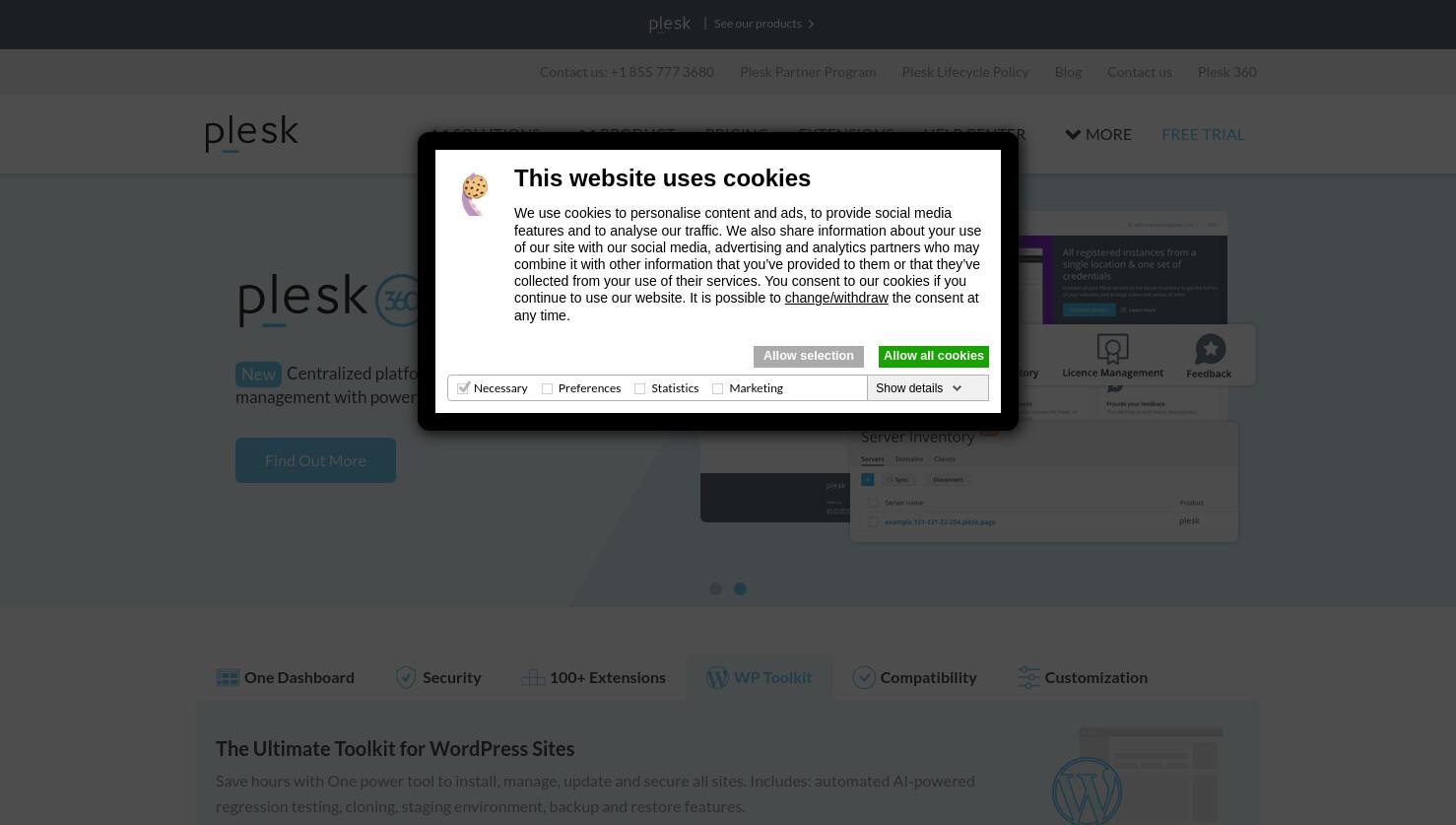
Task: Expand See our products in top bar
Action: click(x=764, y=24)
